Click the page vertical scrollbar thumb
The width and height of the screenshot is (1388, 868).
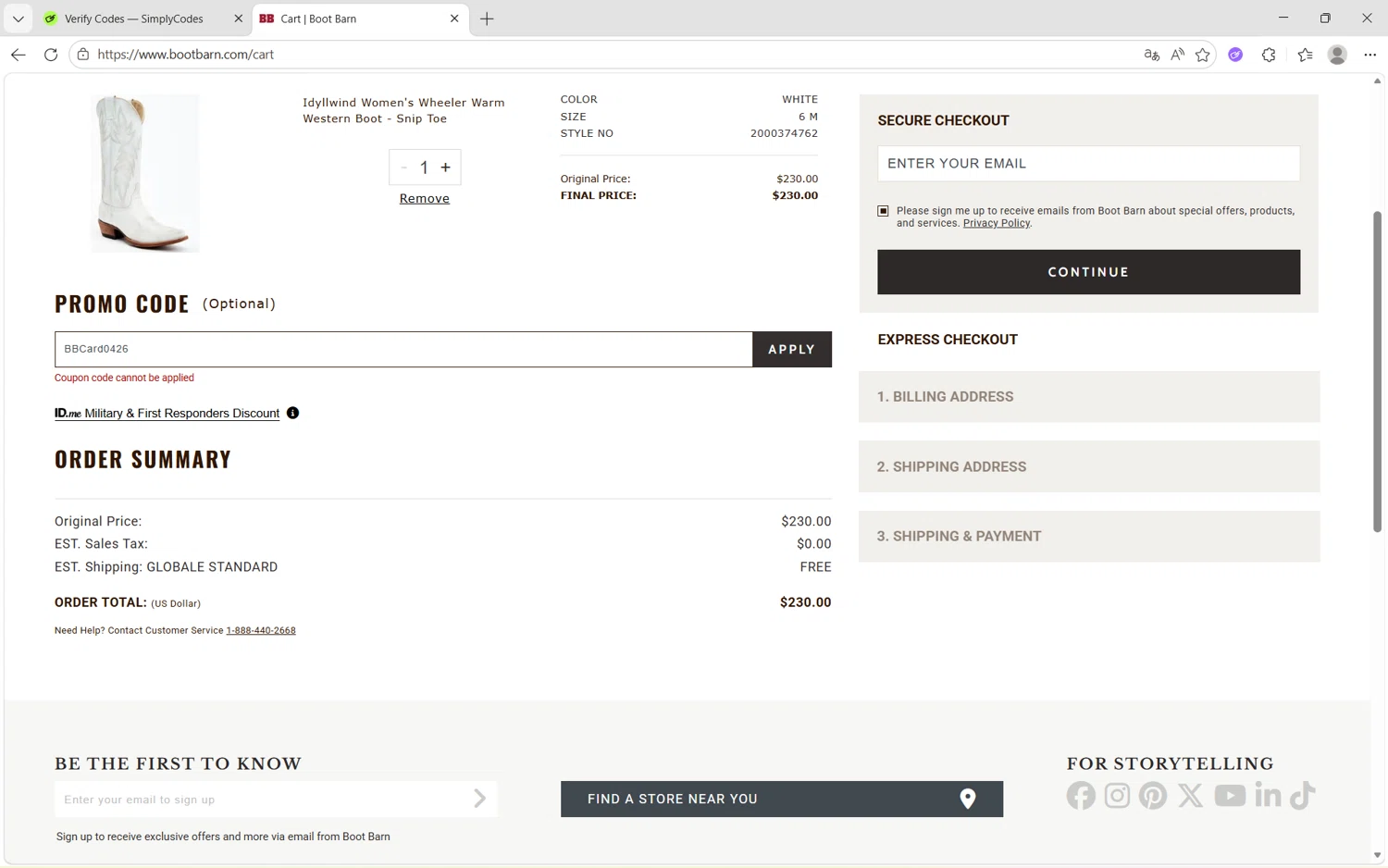(1377, 372)
